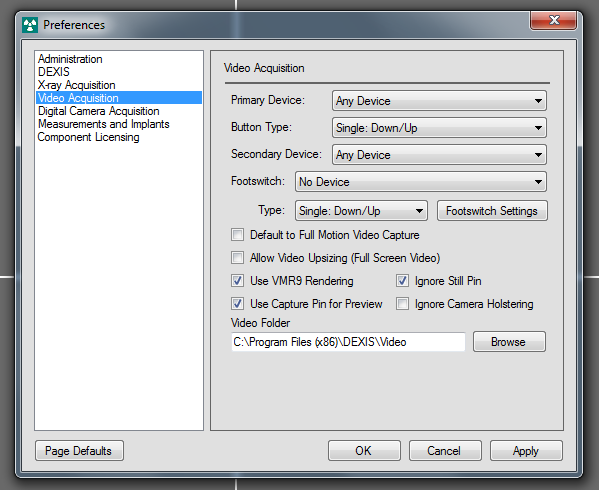Image resolution: width=599 pixels, height=490 pixels.
Task: Click the DEXIS app icon in title bar
Action: (x=30, y=25)
